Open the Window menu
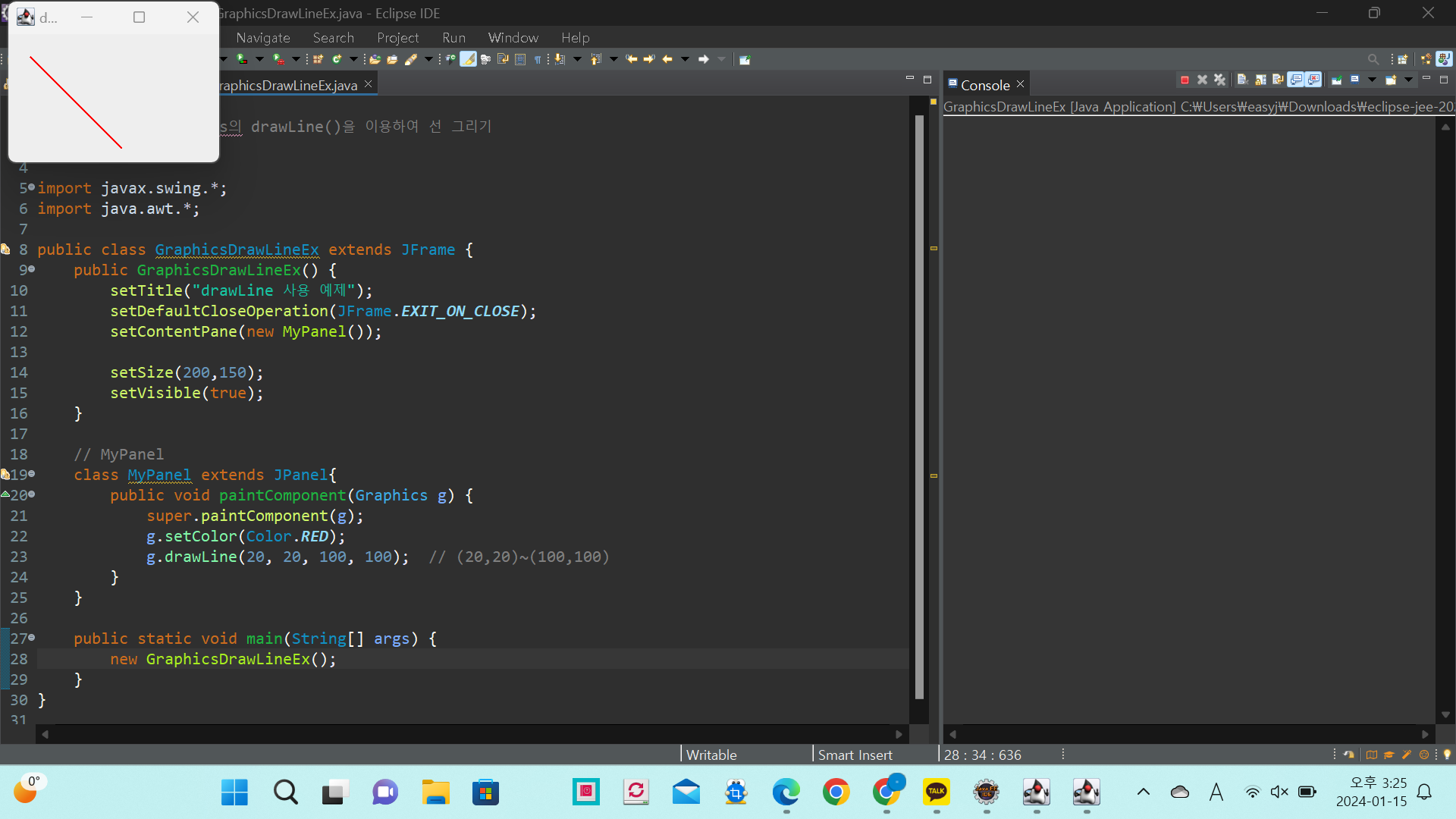Viewport: 1456px width, 819px height. click(x=513, y=37)
